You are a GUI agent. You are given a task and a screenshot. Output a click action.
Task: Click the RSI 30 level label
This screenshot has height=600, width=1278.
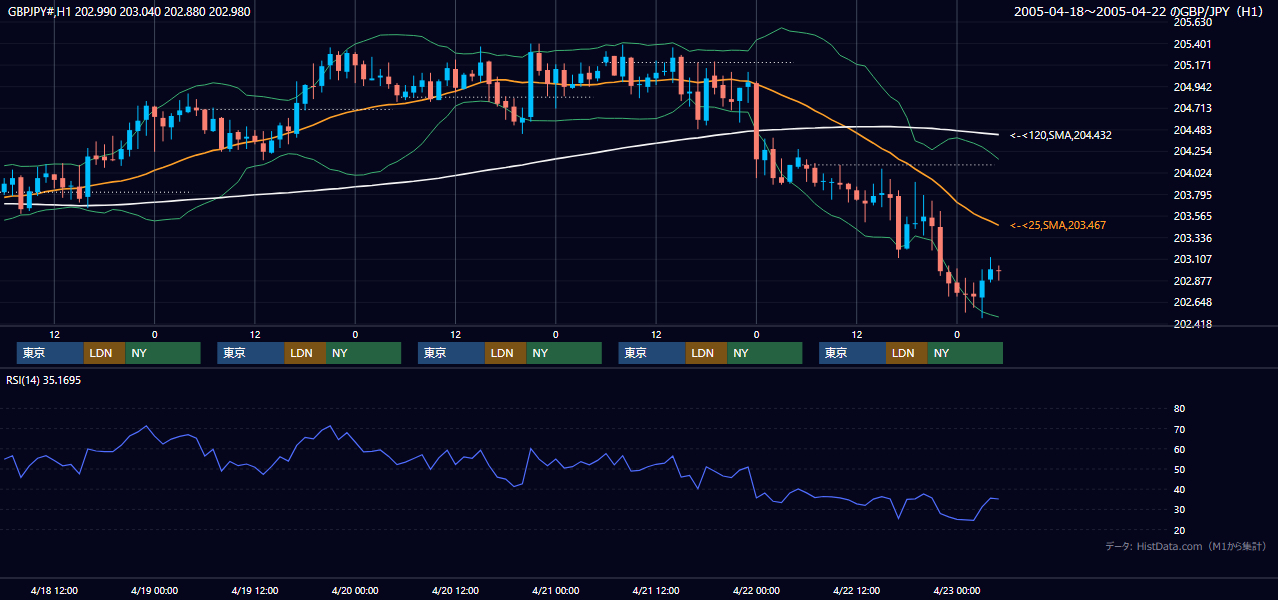click(x=1179, y=510)
